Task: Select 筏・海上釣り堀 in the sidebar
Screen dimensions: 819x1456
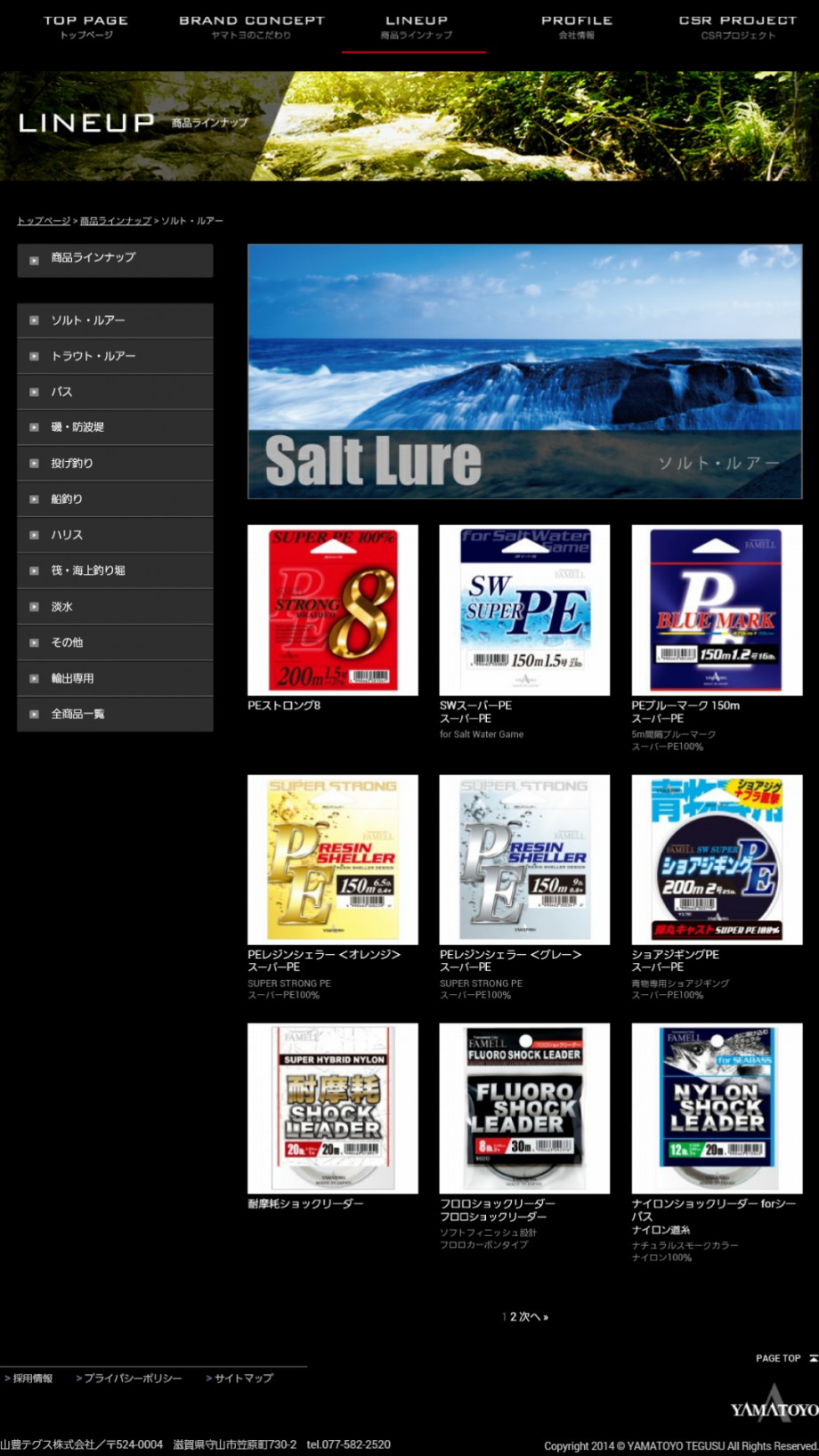Action: (115, 570)
